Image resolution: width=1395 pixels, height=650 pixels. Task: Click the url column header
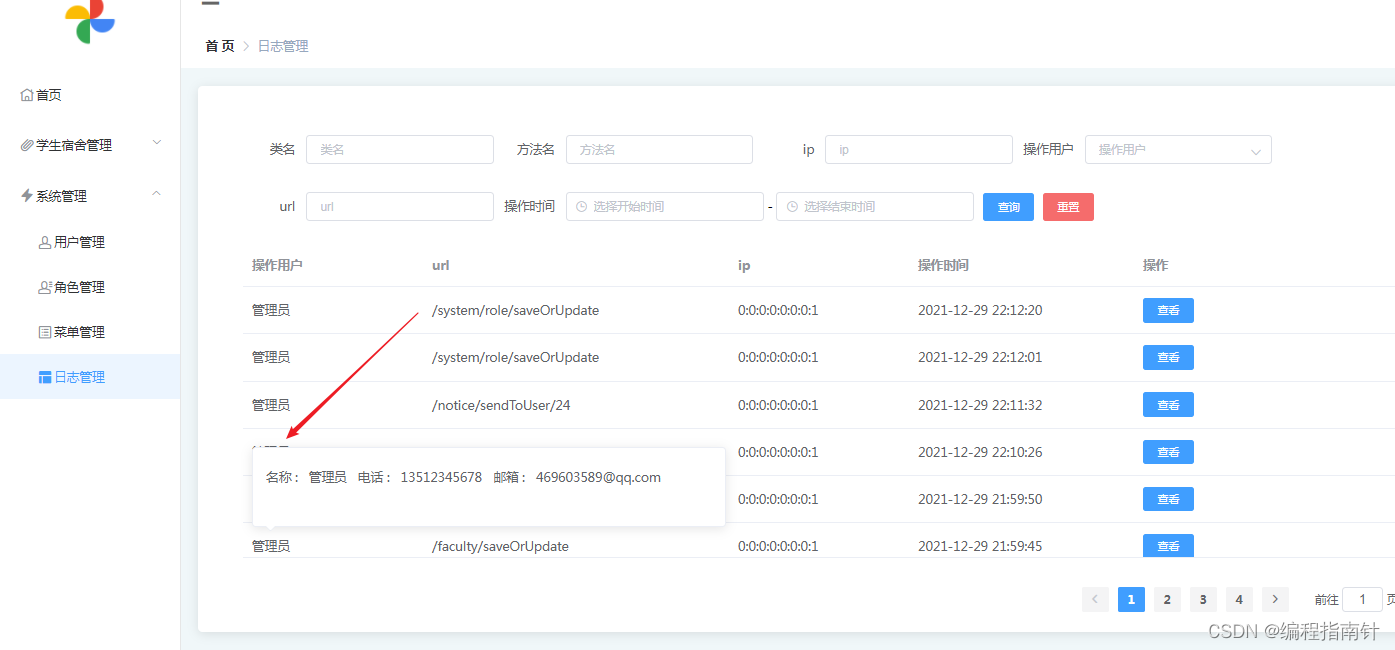pos(441,265)
